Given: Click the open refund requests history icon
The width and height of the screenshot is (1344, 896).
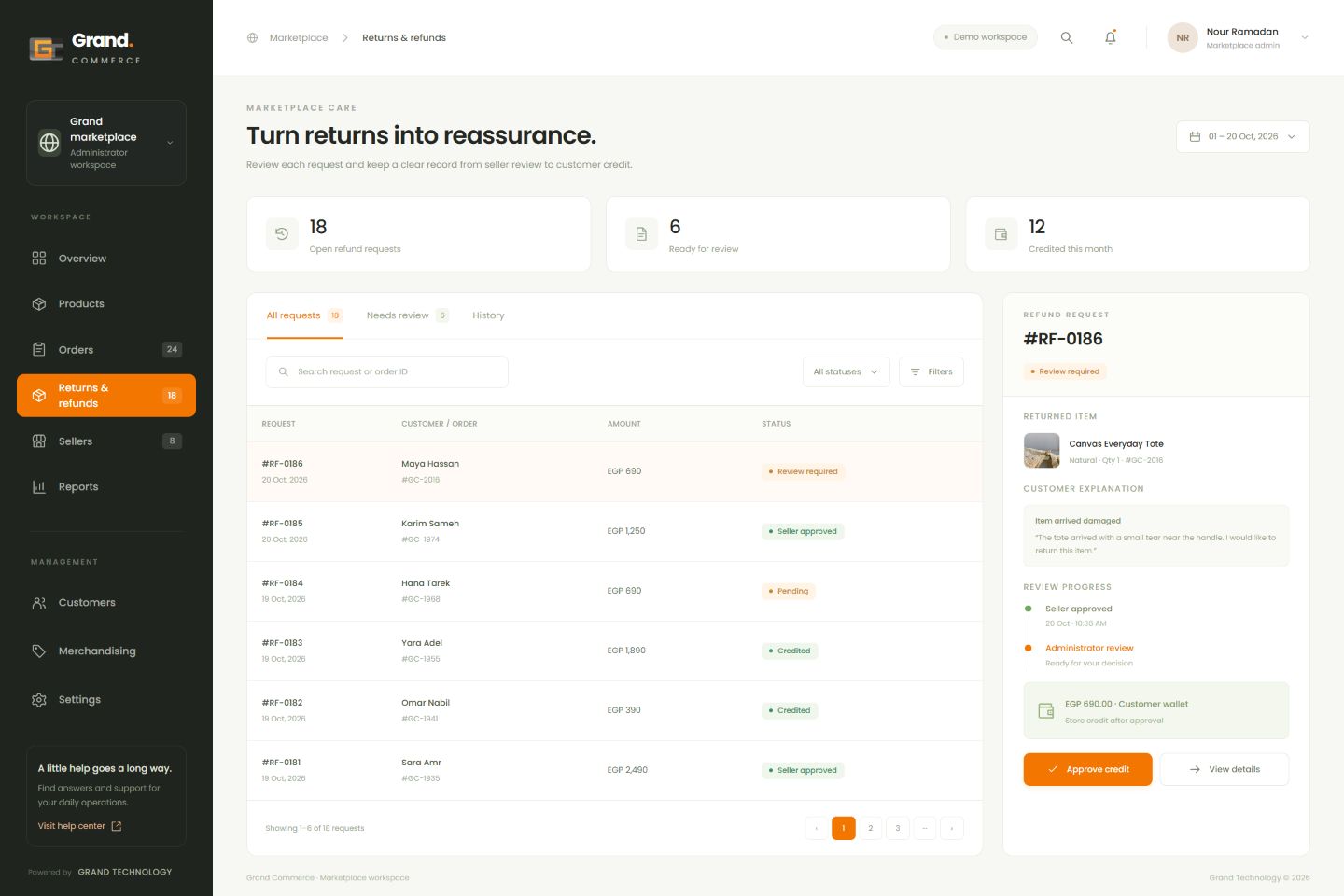Looking at the screenshot, I should coord(282,234).
